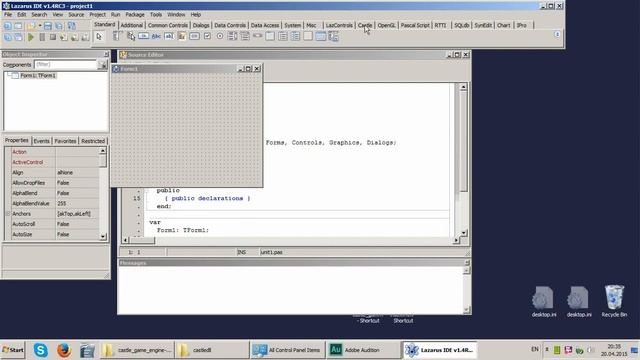Switch to the LazControls palette tab
Image resolution: width=640 pixels, height=360 pixels.
pyautogui.click(x=339, y=25)
